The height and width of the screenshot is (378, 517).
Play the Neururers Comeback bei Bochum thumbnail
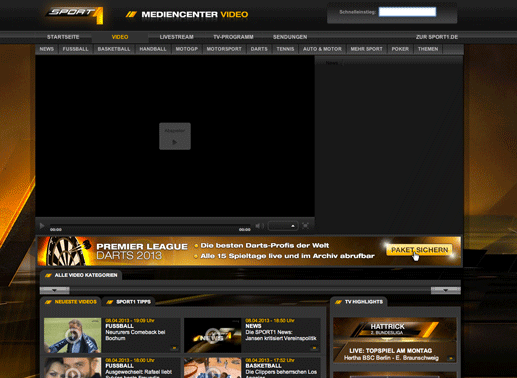(x=72, y=335)
